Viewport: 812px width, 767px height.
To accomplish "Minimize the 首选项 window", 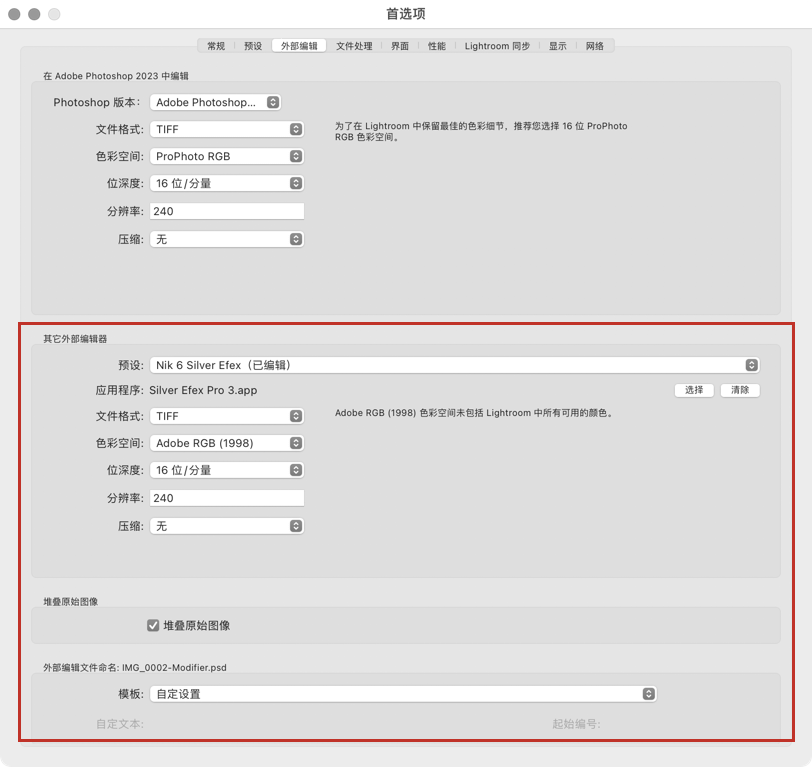I will [x=34, y=14].
